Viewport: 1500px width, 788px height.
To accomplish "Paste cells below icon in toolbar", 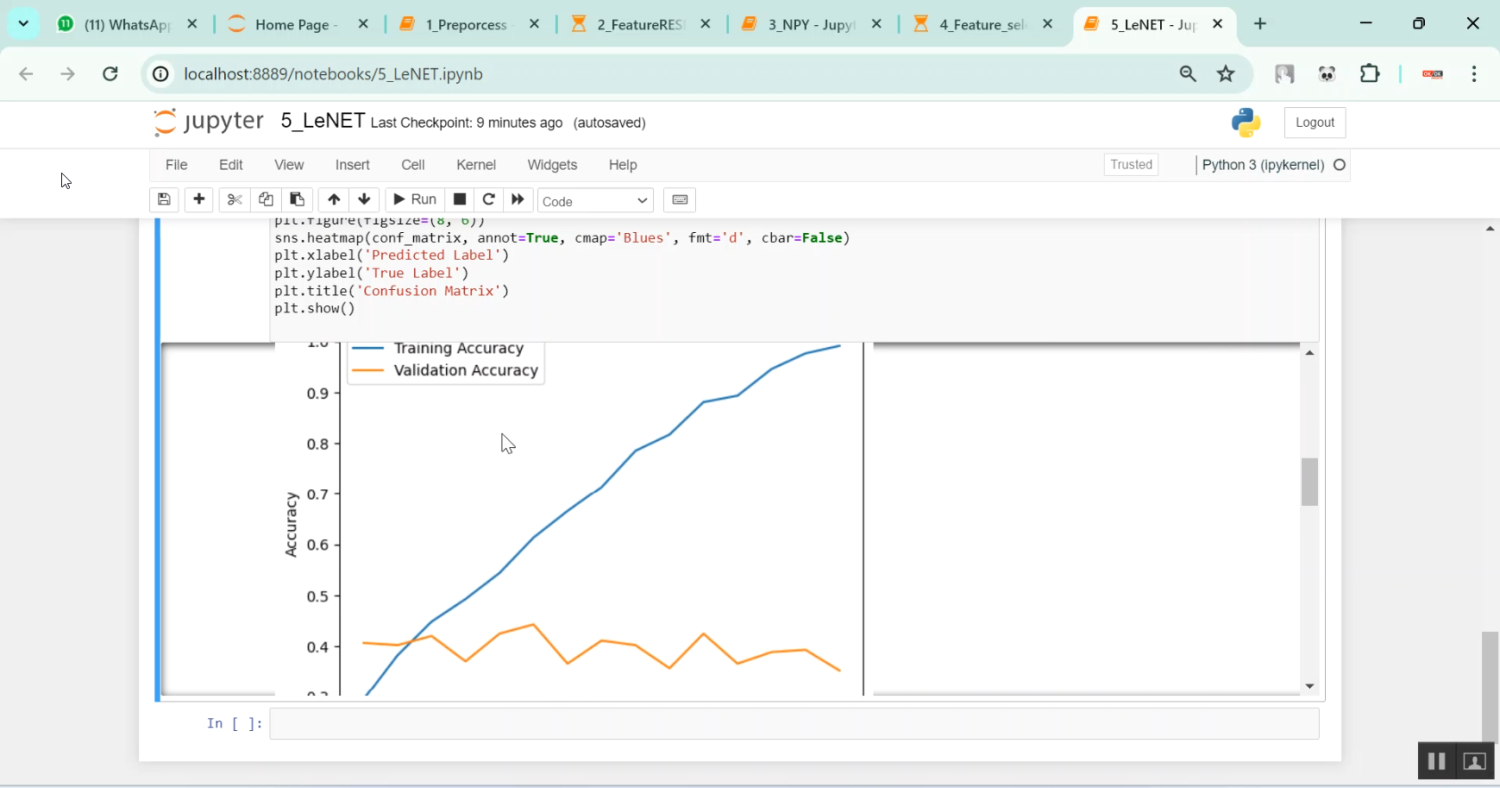I will tap(296, 200).
